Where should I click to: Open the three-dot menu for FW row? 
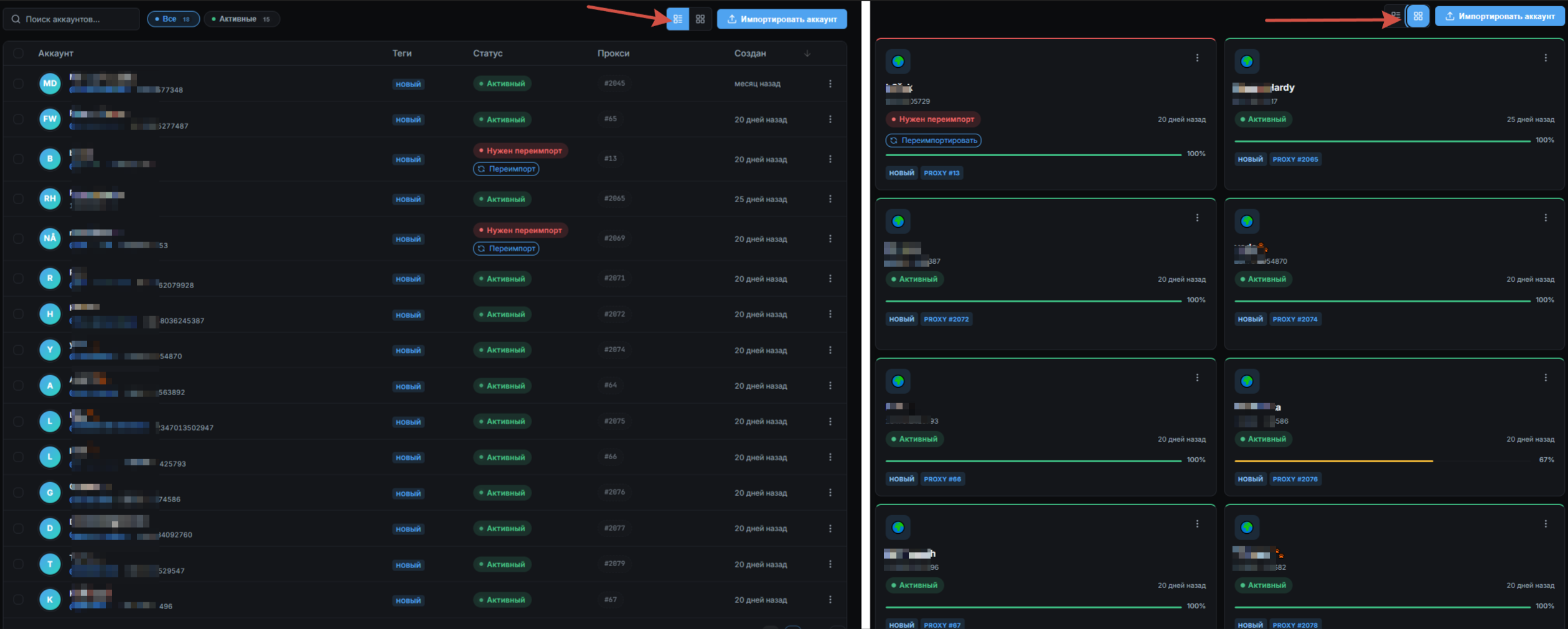click(830, 119)
